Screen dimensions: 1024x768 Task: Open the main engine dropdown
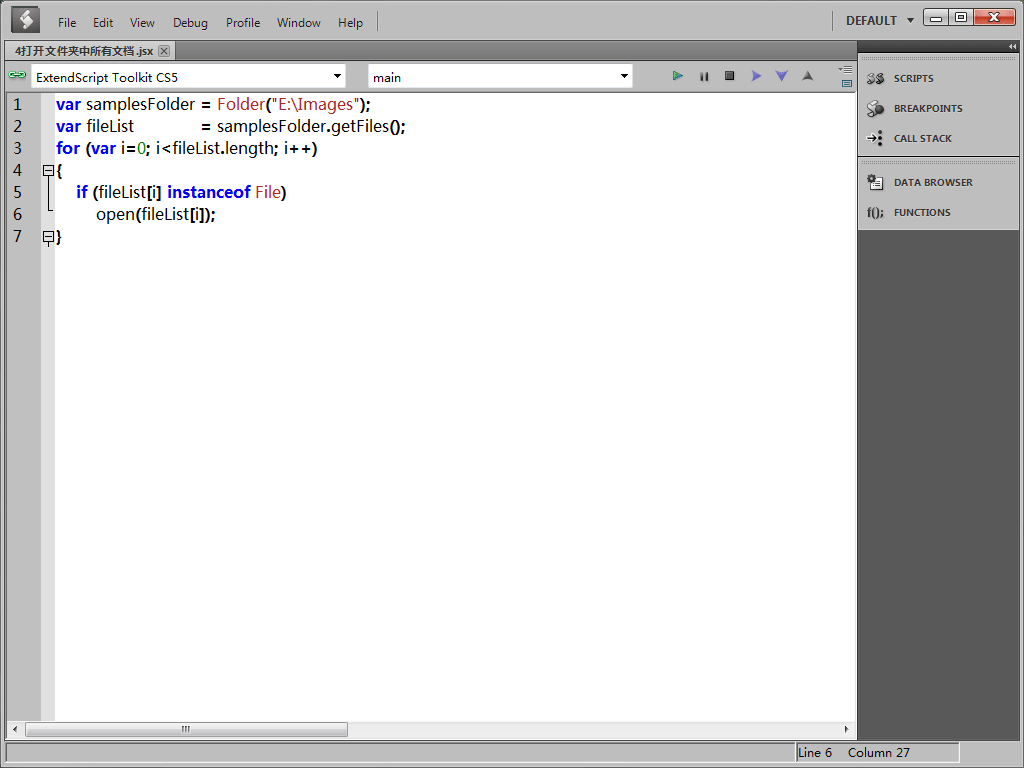coord(500,77)
